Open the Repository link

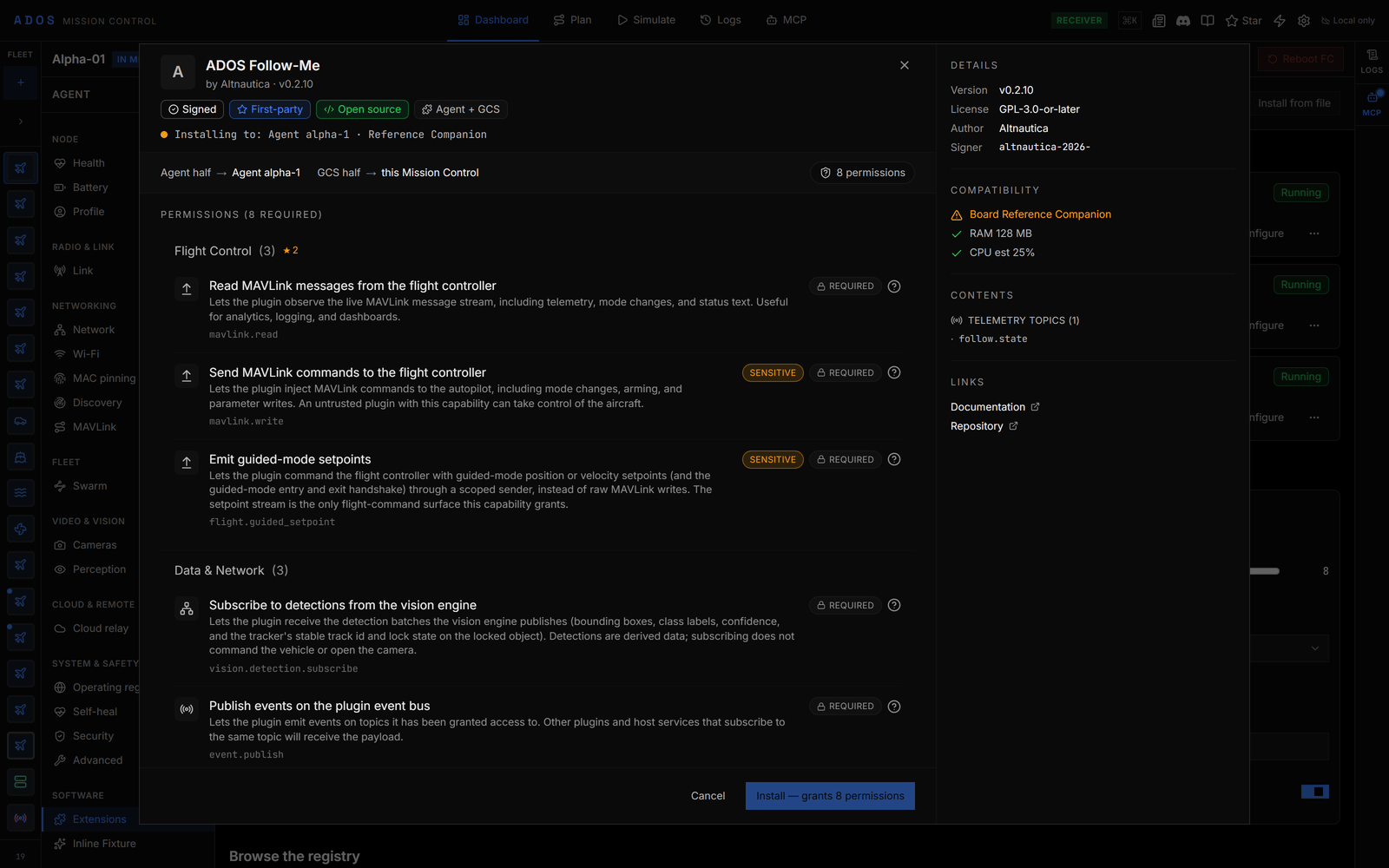tap(984, 426)
